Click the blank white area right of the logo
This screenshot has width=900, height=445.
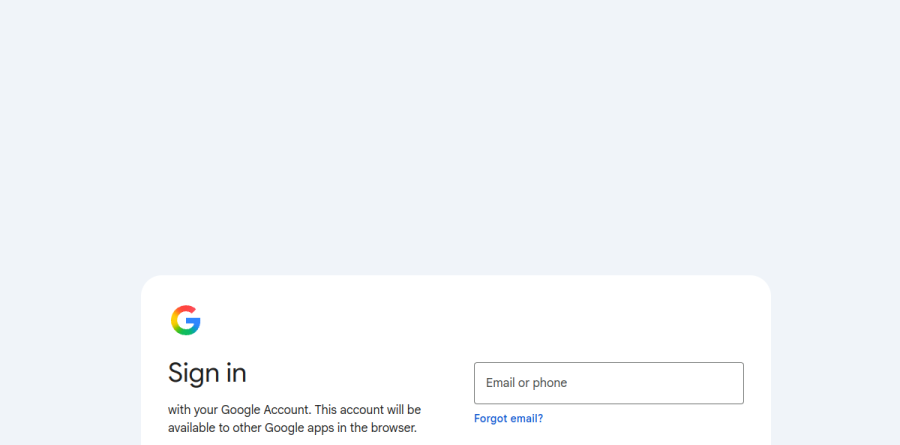point(459,320)
